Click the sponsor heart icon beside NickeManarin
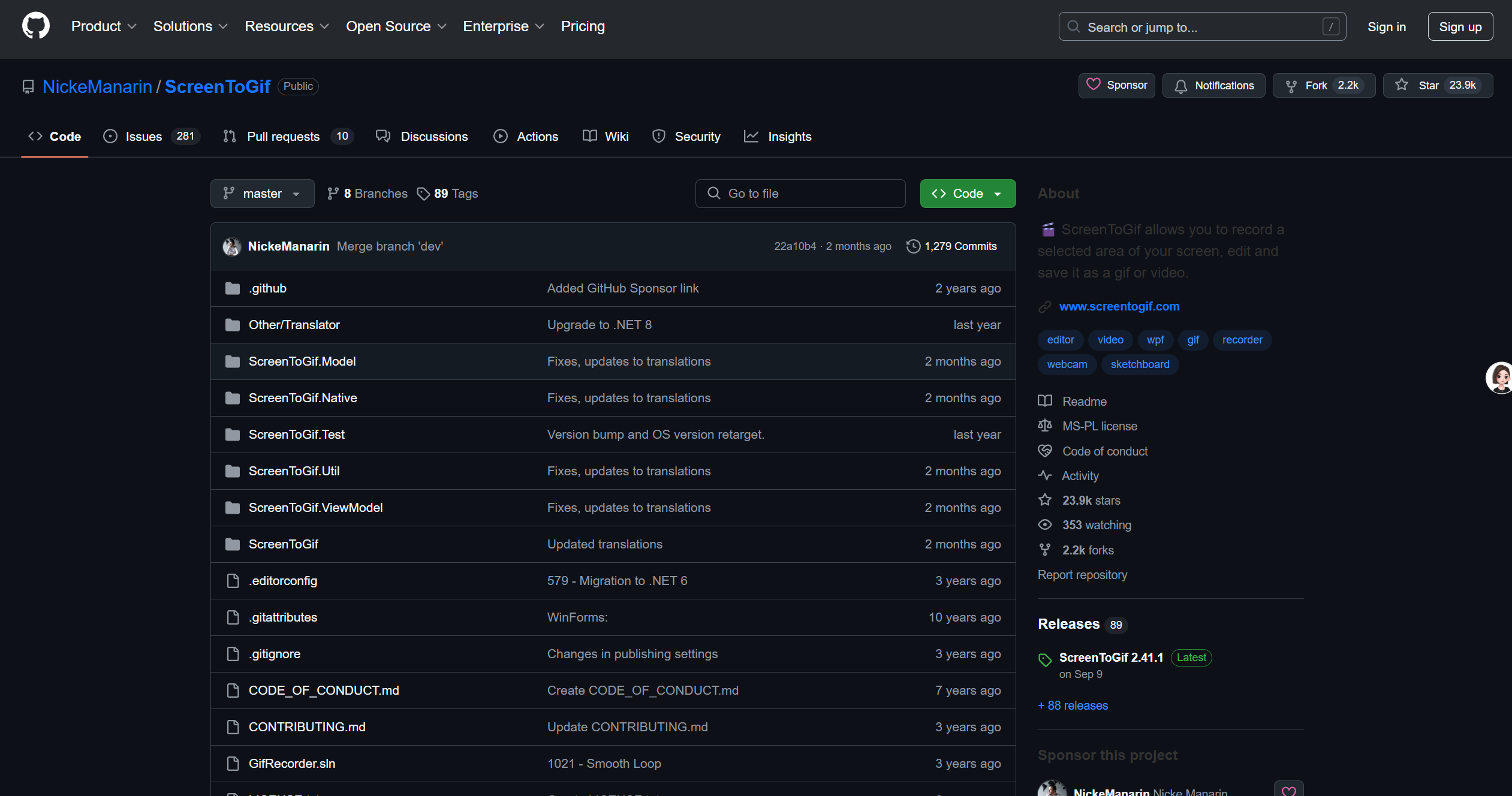The height and width of the screenshot is (796, 1512). click(x=1288, y=790)
